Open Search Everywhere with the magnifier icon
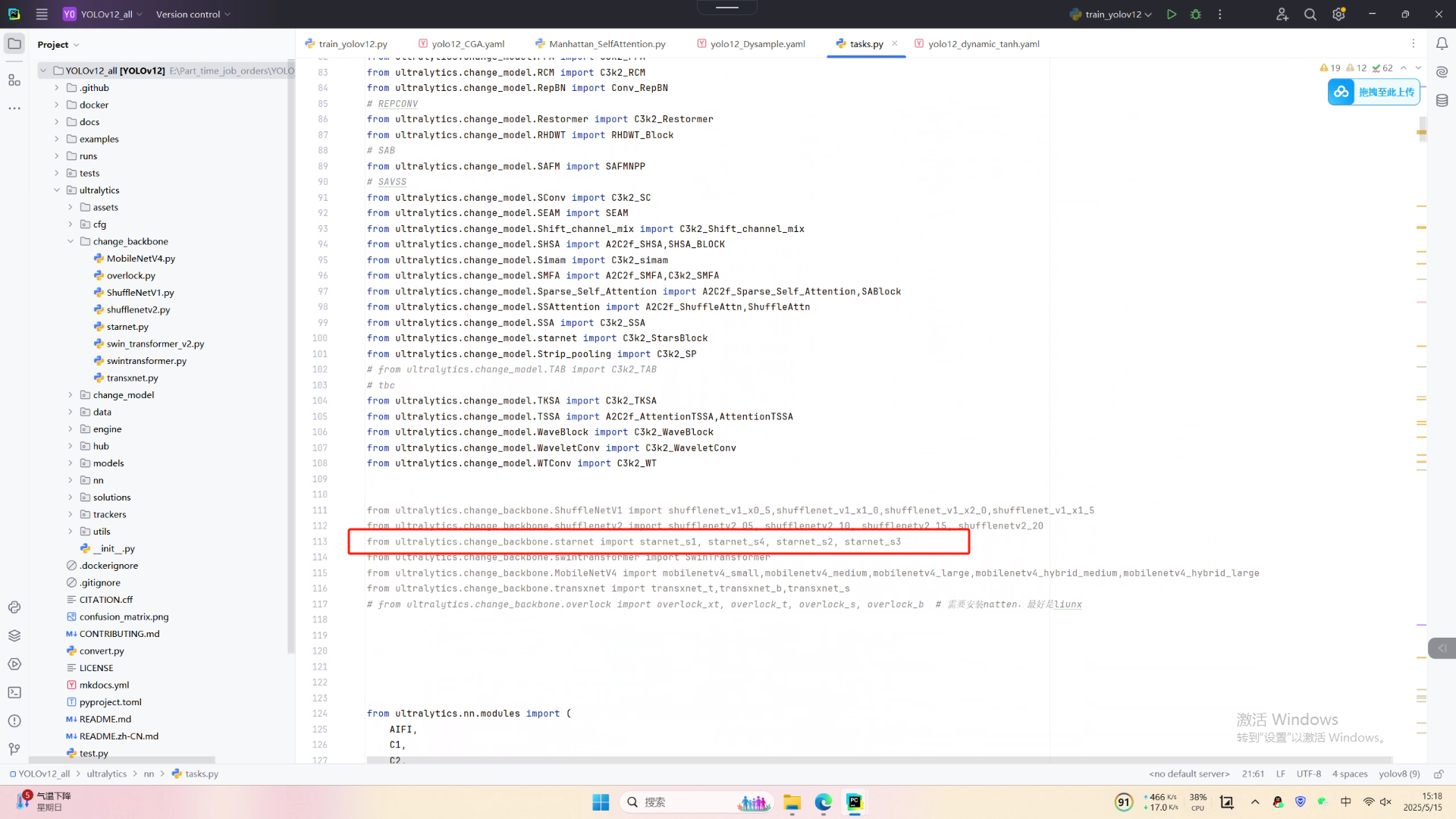The image size is (1456, 819). tap(1310, 14)
